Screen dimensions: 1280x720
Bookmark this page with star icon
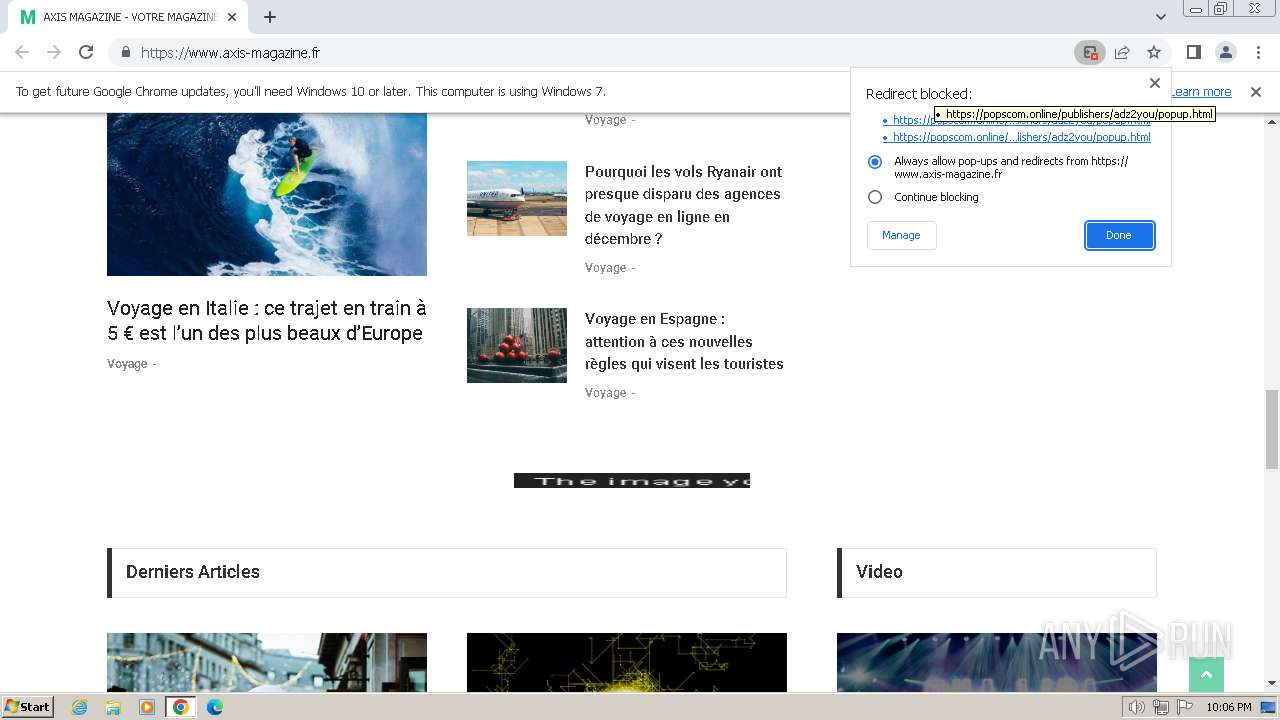[x=1154, y=52]
